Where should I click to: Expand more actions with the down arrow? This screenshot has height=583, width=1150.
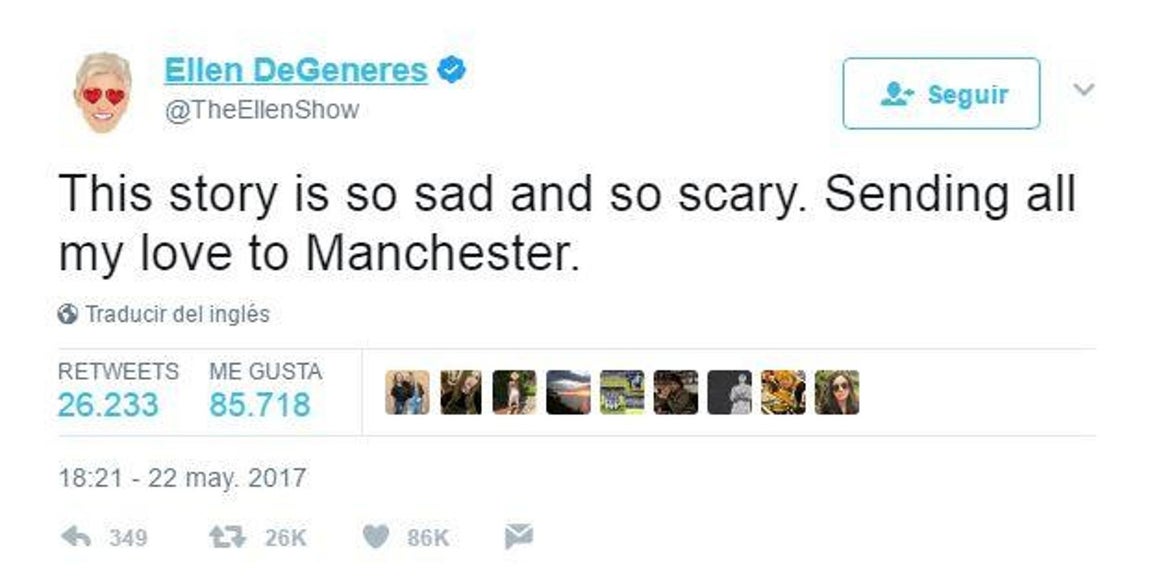tap(1082, 91)
